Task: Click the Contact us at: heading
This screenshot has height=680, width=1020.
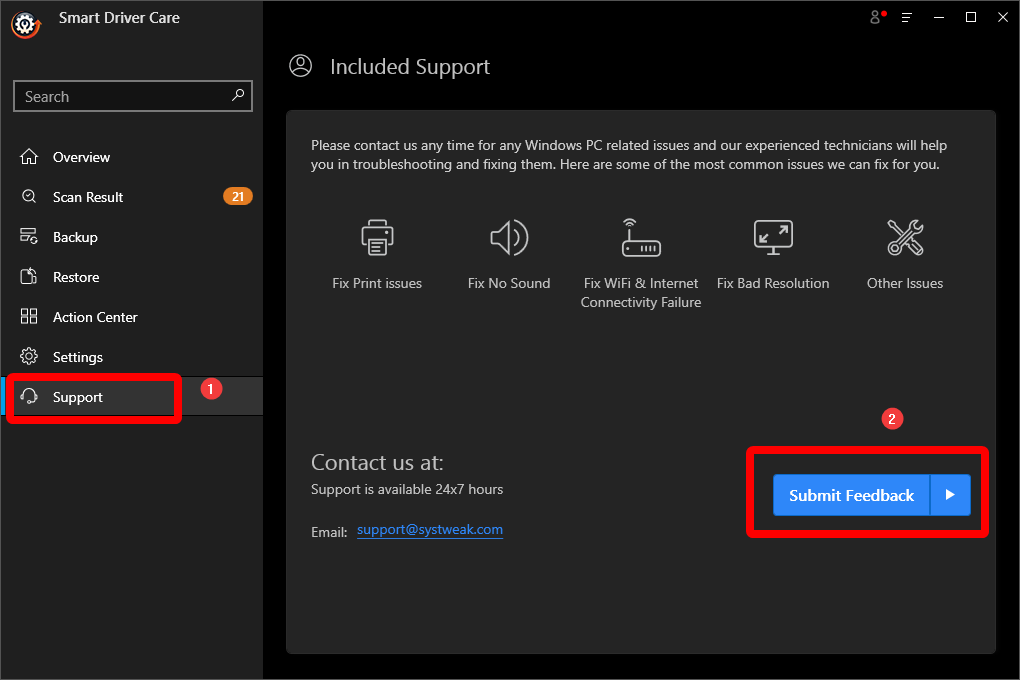Action: (x=377, y=463)
